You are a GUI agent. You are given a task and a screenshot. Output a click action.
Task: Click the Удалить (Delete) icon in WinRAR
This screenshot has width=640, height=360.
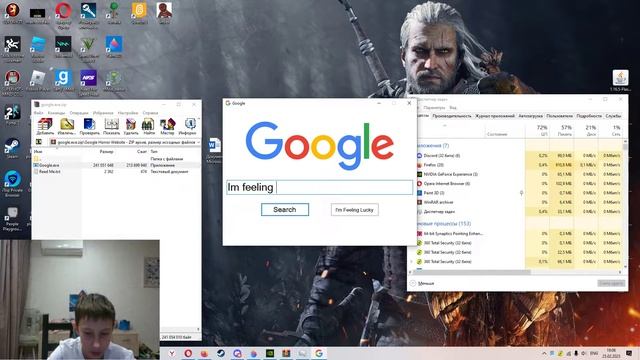(131, 126)
